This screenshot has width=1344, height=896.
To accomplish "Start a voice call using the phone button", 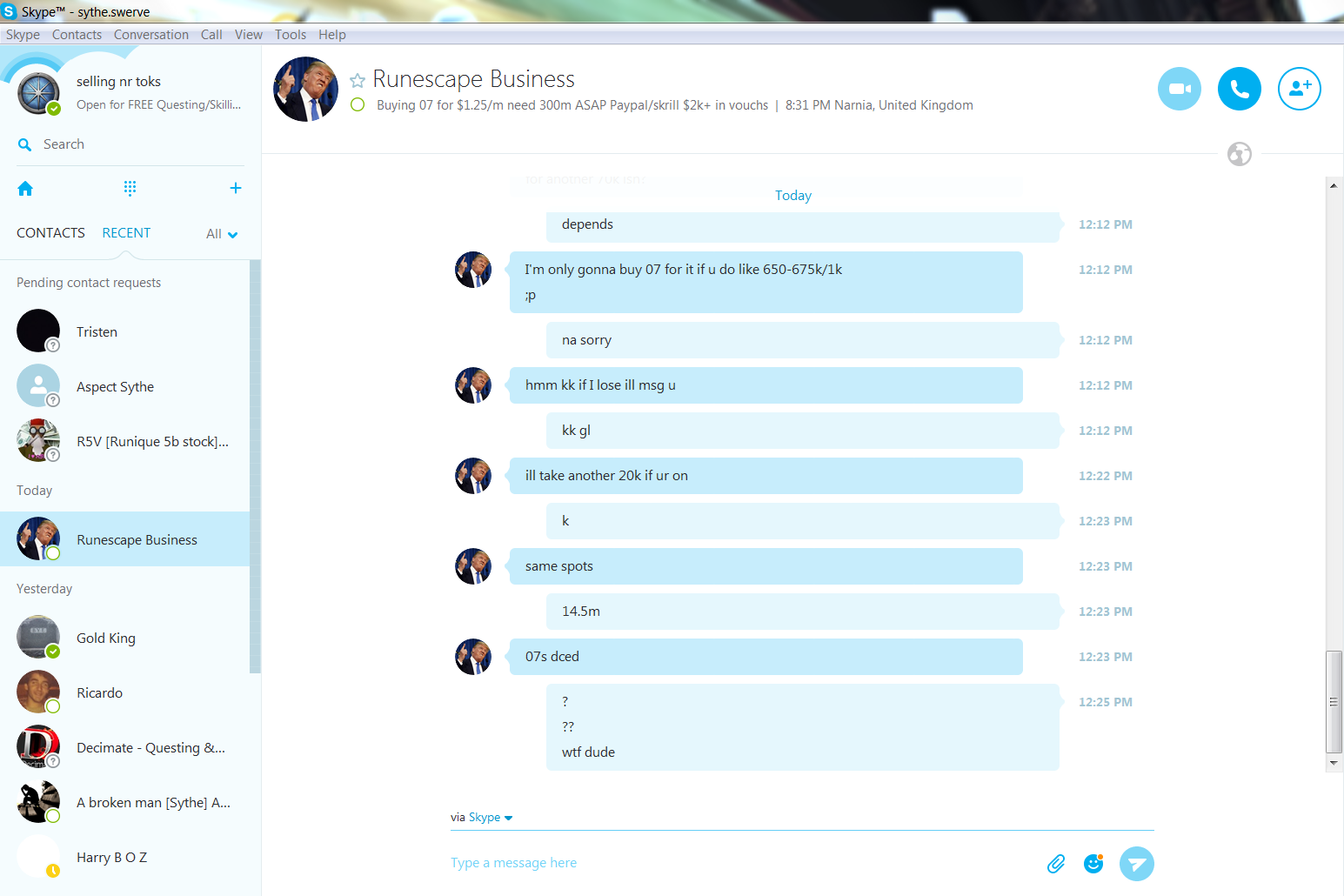I will pos(1240,89).
